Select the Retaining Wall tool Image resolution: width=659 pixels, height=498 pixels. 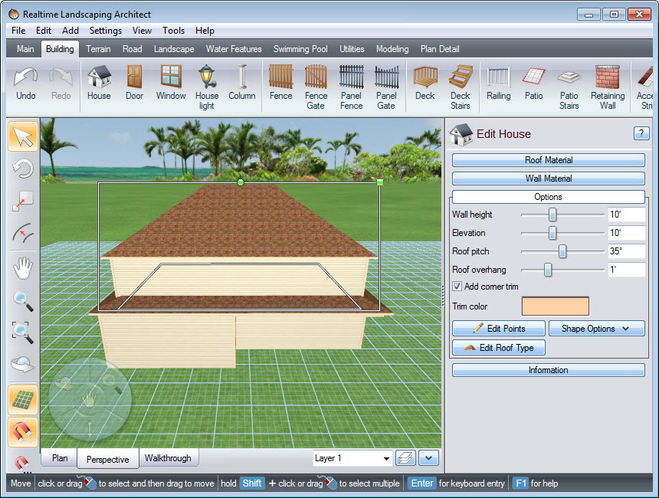[x=608, y=88]
